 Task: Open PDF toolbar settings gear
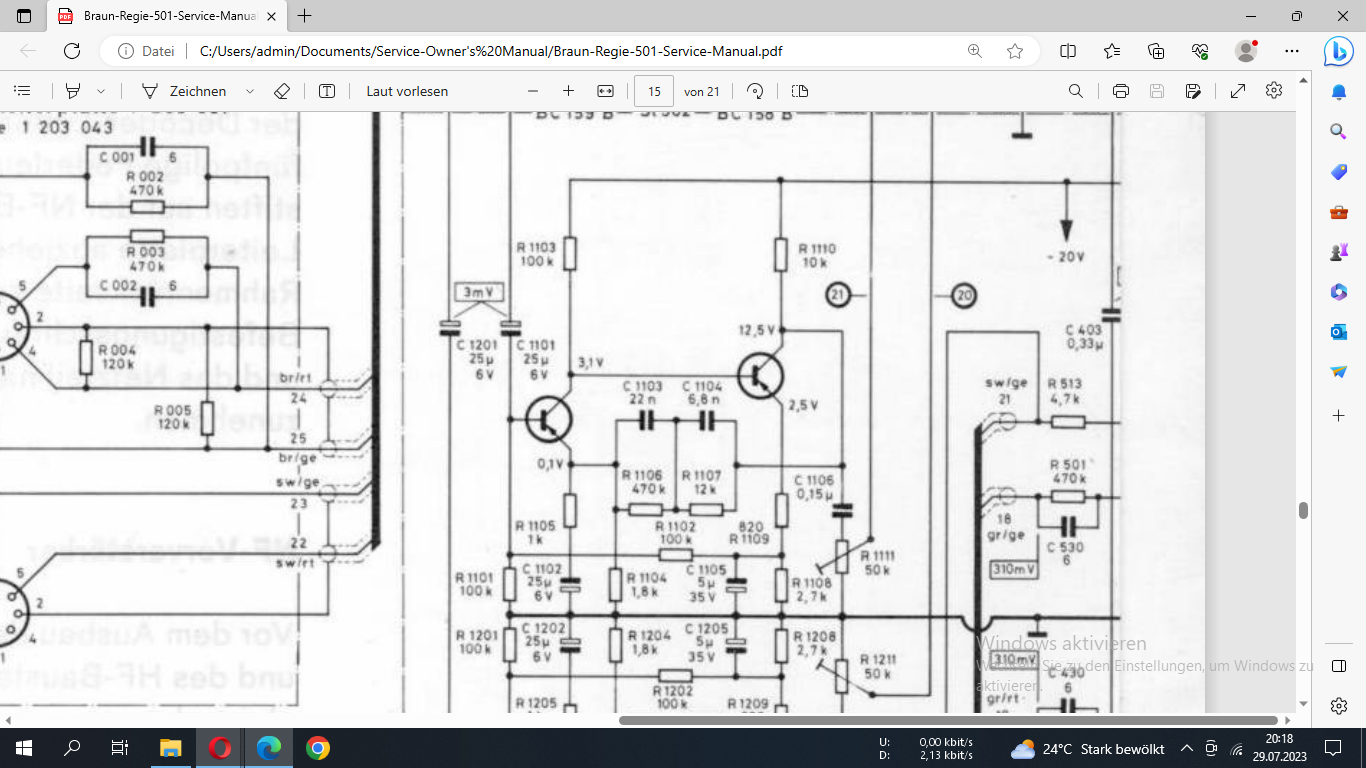click(1274, 91)
